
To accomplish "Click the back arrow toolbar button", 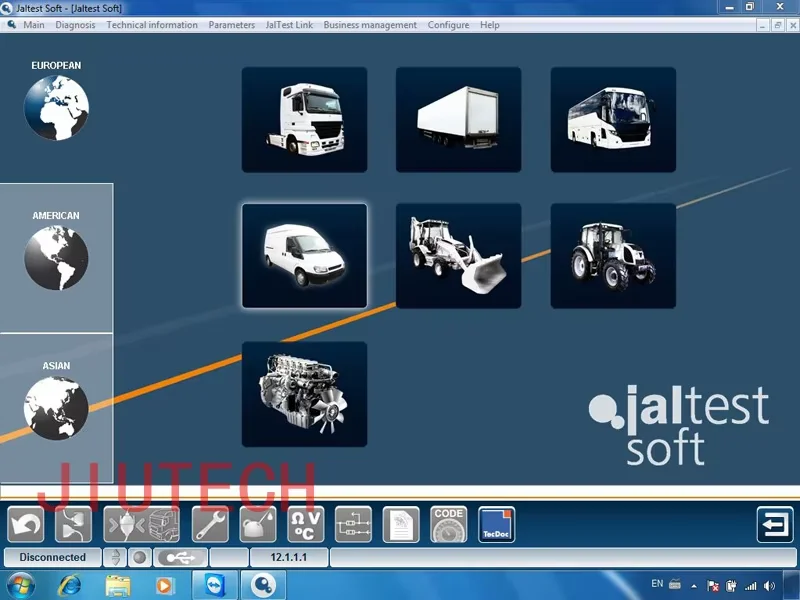I will pos(26,524).
